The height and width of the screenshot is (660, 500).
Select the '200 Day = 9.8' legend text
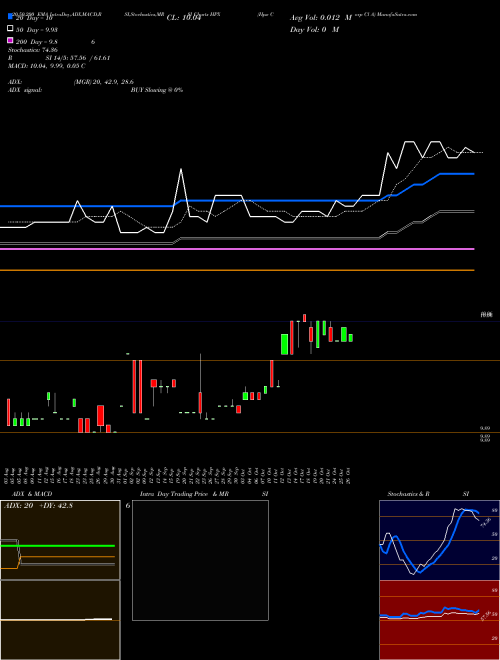pyautogui.click(x=37, y=42)
